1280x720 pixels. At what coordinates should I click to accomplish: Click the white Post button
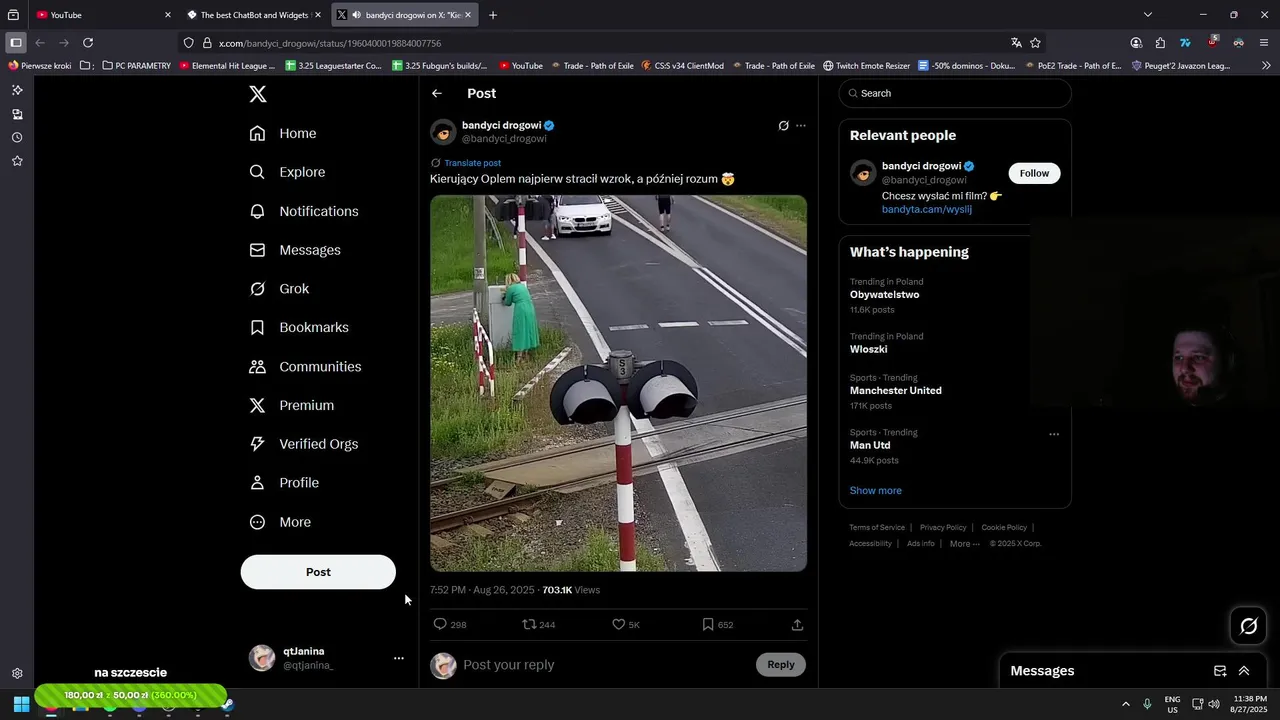coord(318,572)
